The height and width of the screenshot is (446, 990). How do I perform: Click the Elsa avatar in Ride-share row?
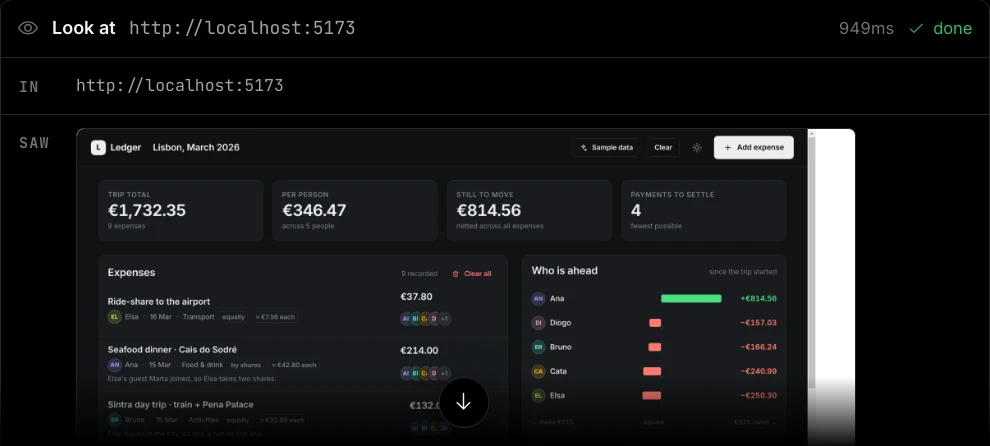(x=114, y=317)
